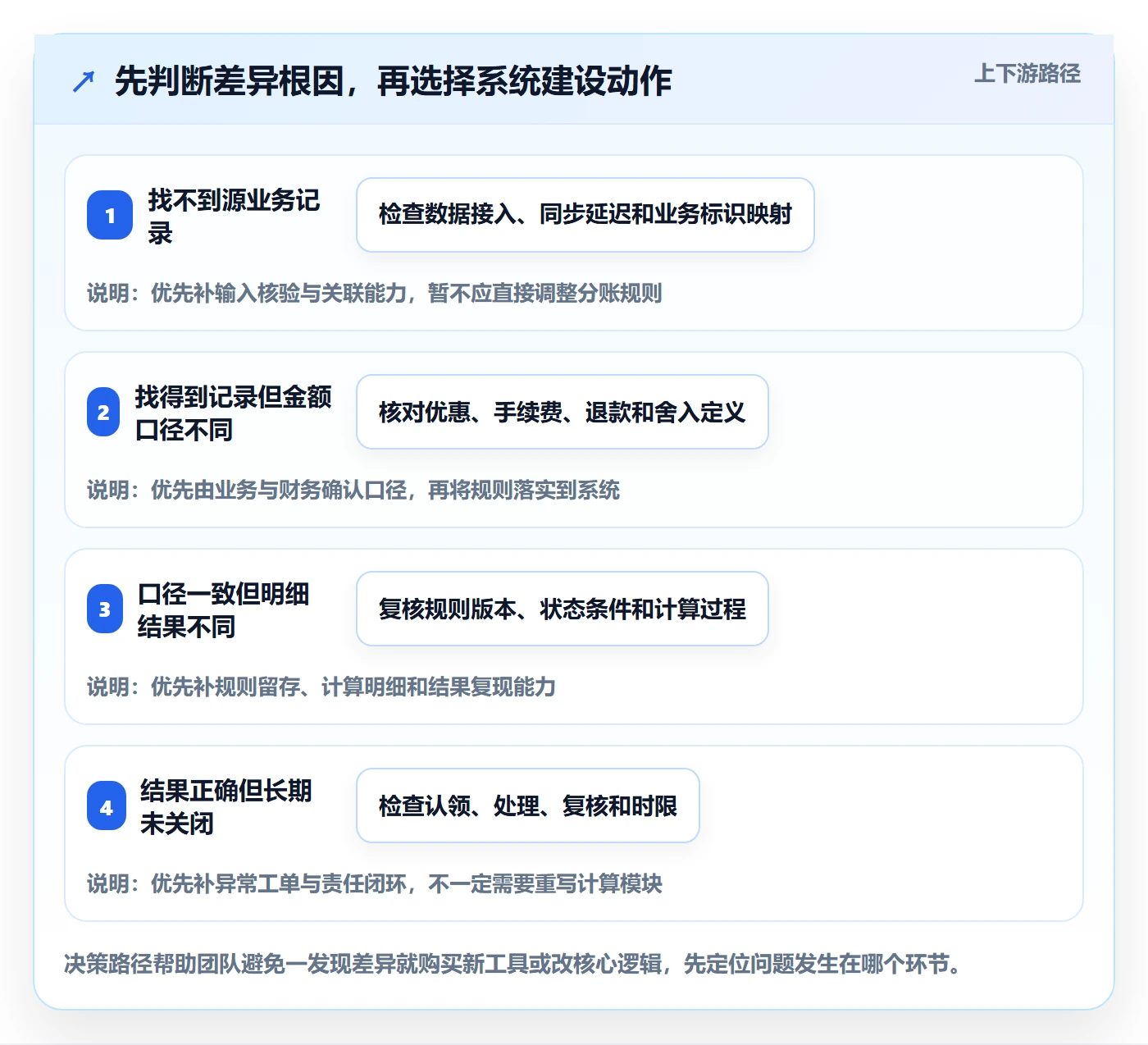Select the 结果正确但长期未关闭 heading
Screen dimensions: 1148x1045
pyautogui.click(x=226, y=806)
